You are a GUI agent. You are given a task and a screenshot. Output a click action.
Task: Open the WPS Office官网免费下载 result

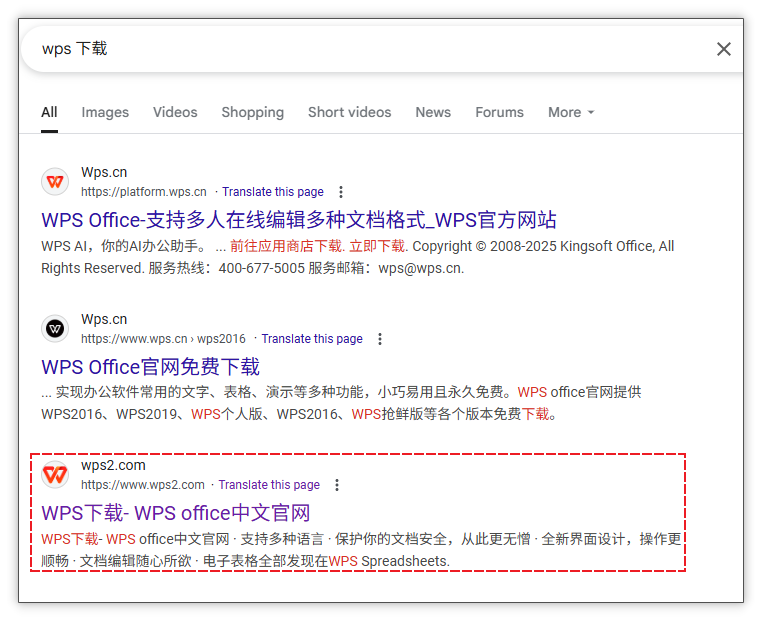click(151, 367)
